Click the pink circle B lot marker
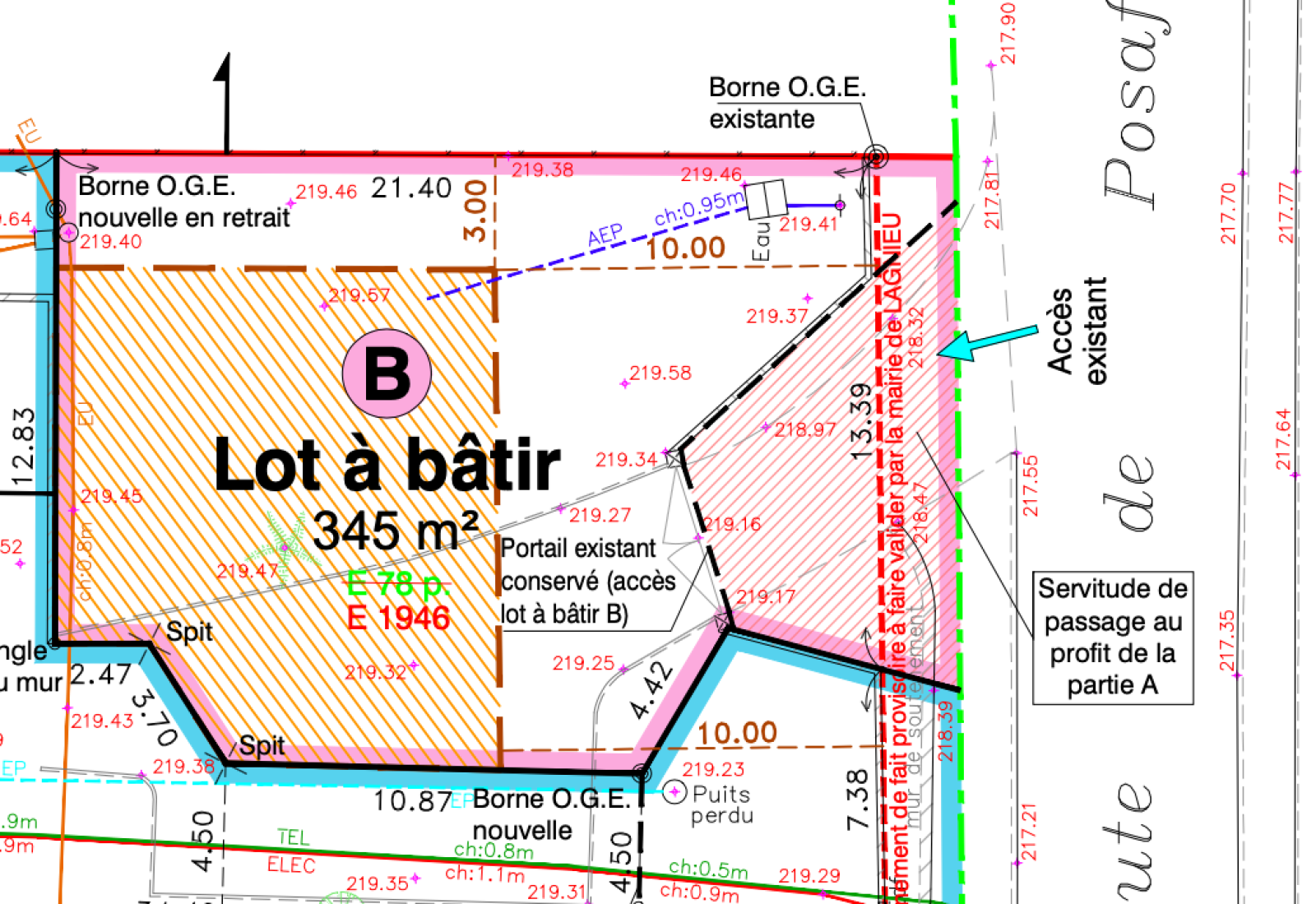The image size is (1316, 904). coord(387,373)
